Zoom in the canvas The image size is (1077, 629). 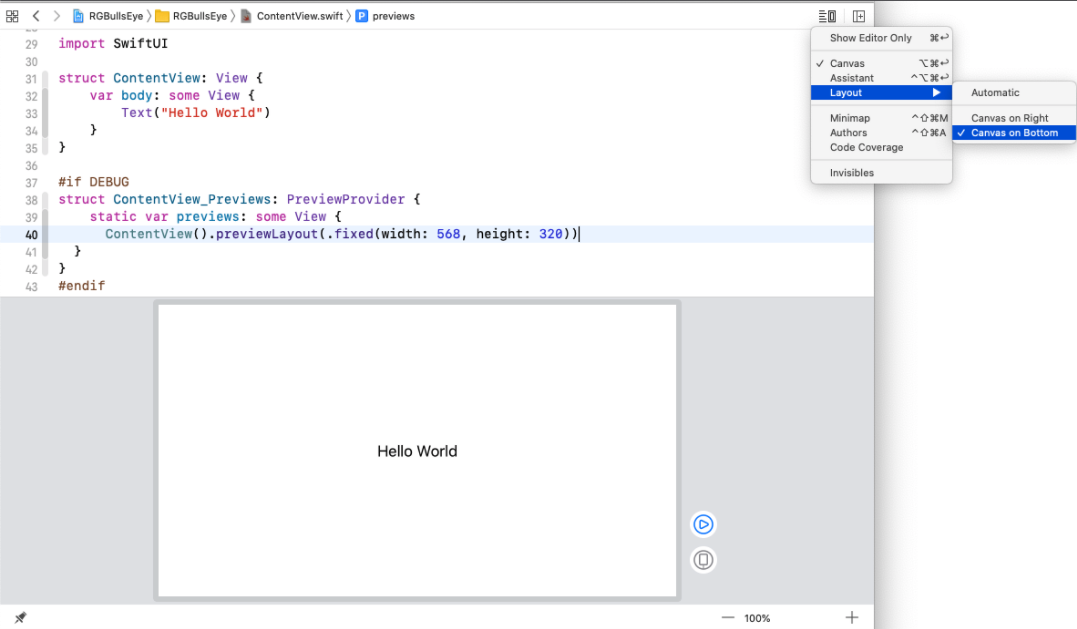[852, 617]
